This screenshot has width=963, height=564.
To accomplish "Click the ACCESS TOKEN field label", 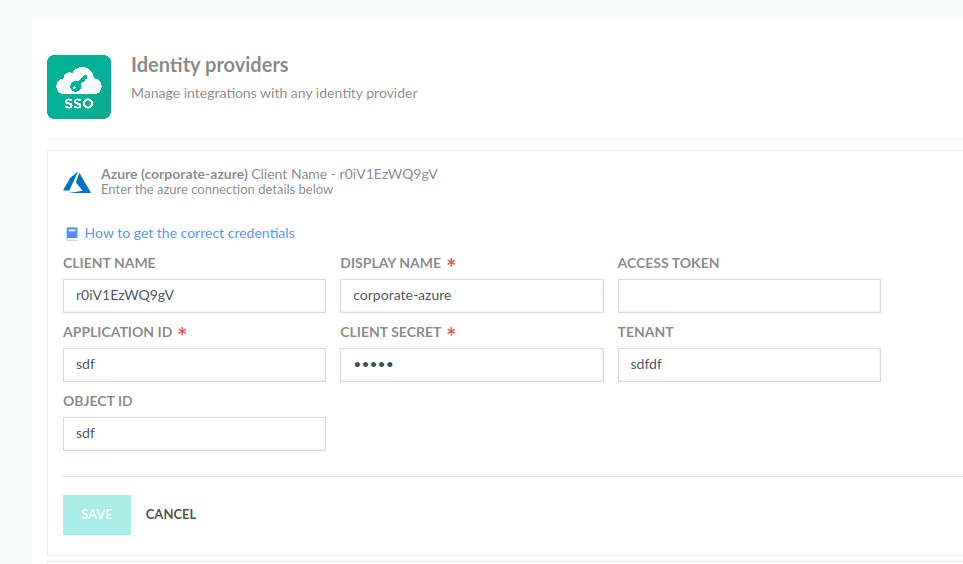I will click(x=668, y=263).
